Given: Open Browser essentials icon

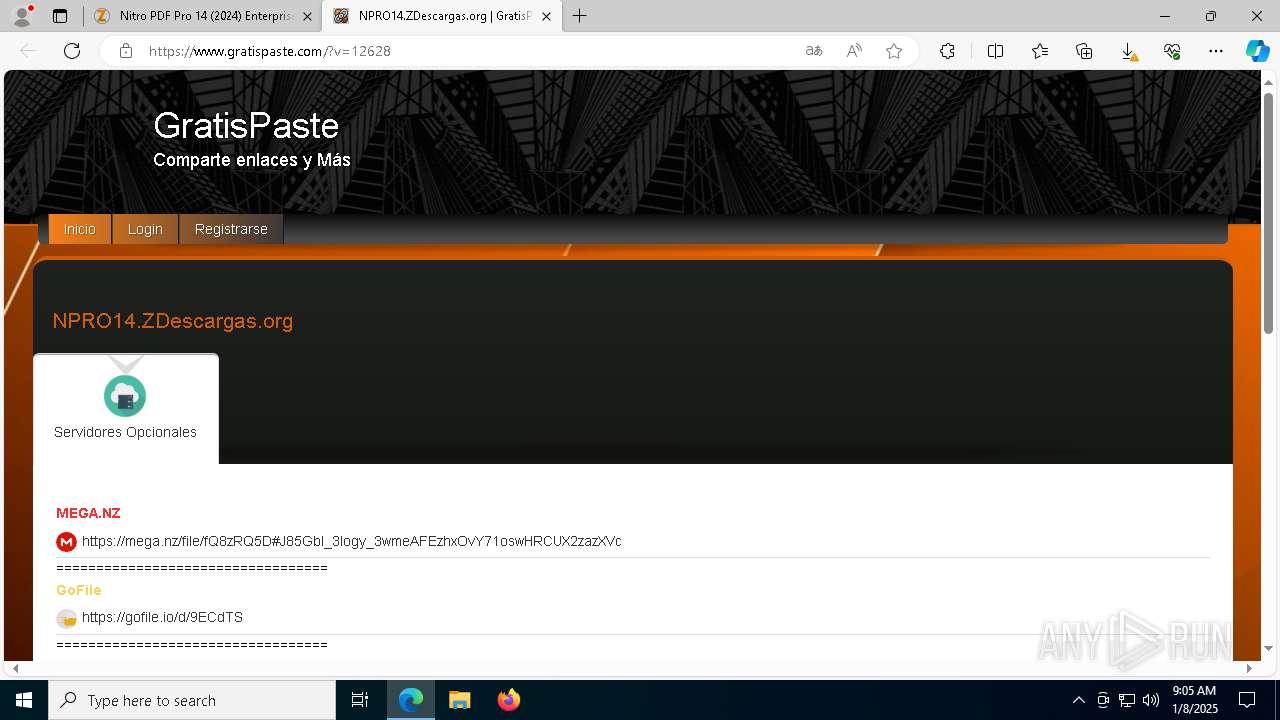Looking at the screenshot, I should pyautogui.click(x=1172, y=51).
